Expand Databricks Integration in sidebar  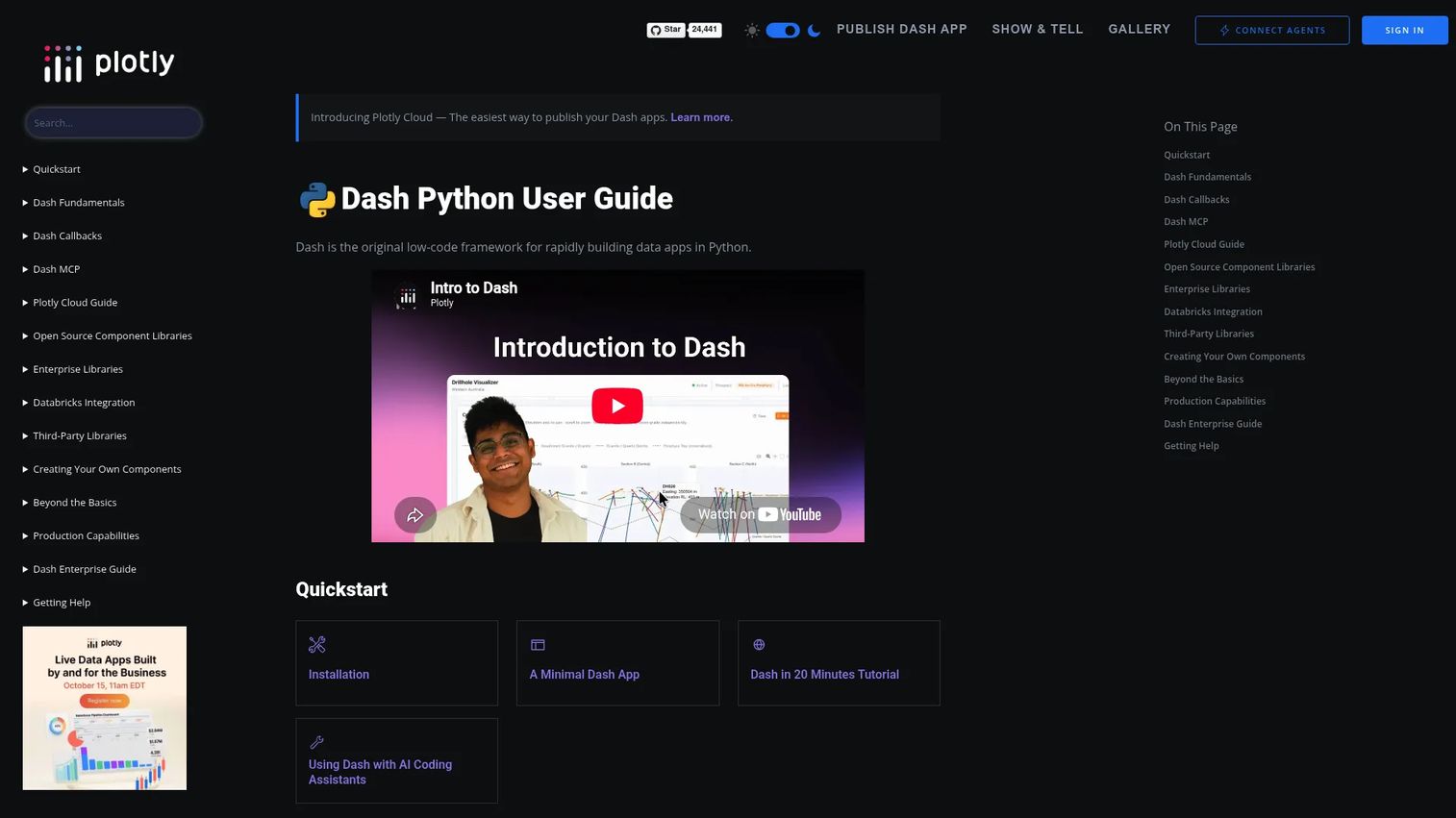click(79, 403)
